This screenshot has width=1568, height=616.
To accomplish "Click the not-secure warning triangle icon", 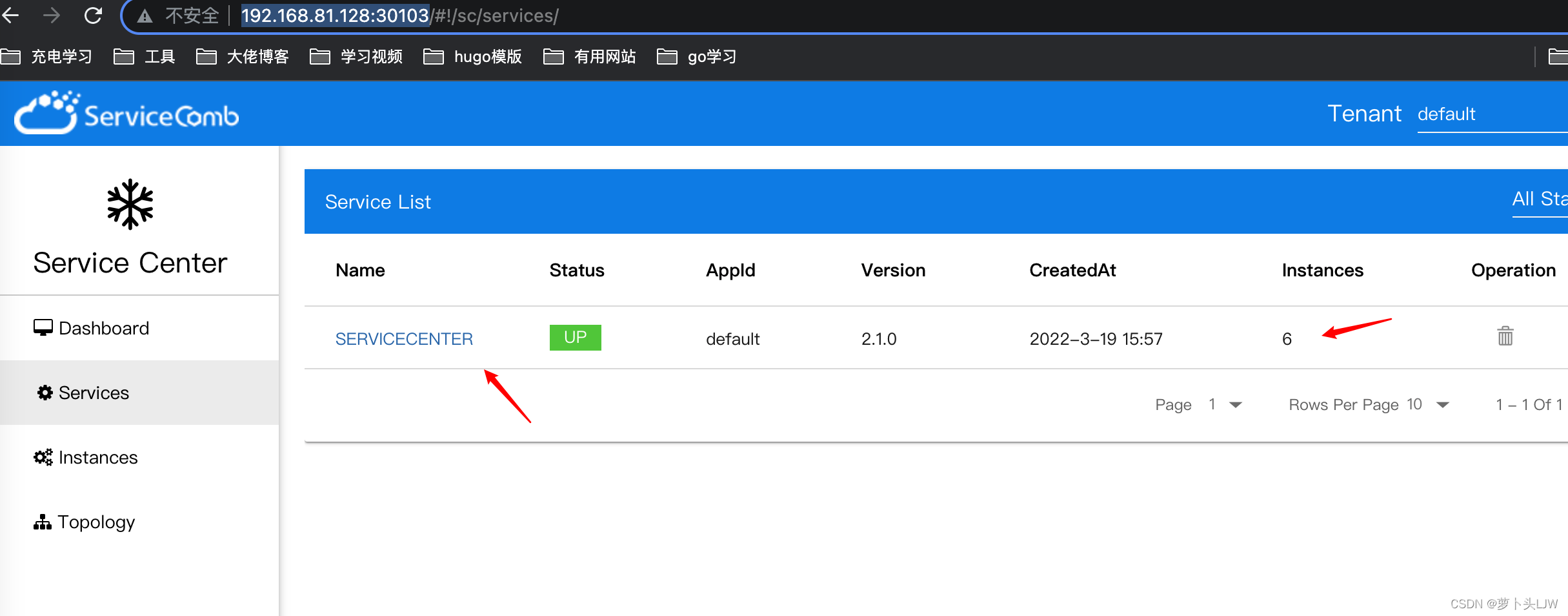I will click(x=145, y=16).
